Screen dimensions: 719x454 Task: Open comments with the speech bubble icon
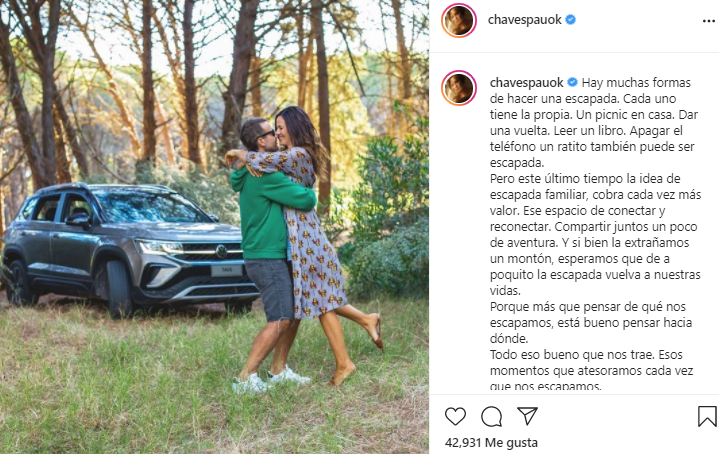pos(491,416)
